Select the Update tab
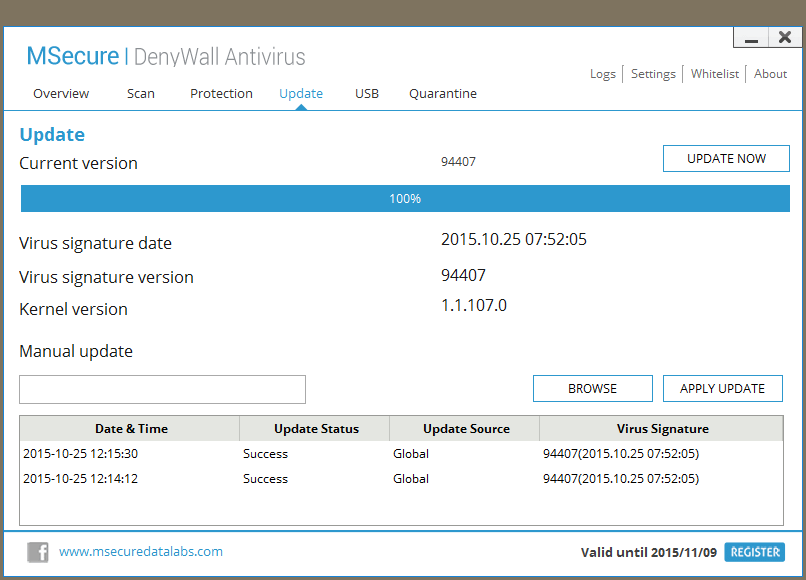 301,94
